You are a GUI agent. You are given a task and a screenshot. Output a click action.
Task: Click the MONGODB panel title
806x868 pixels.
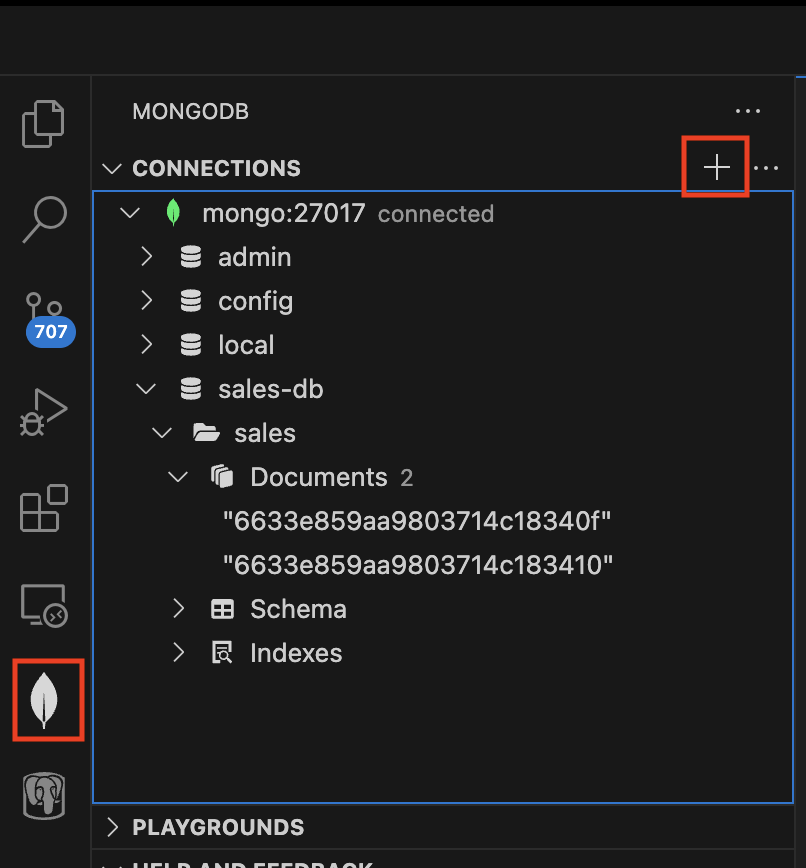(190, 111)
